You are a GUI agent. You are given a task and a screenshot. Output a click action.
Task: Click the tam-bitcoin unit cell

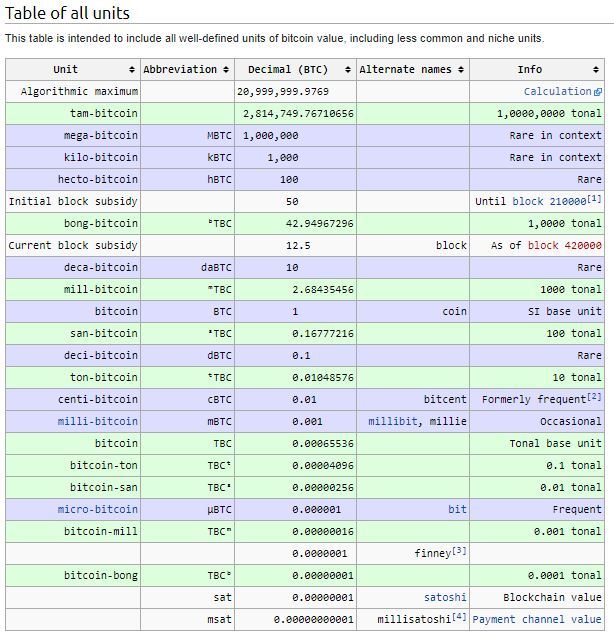(x=73, y=113)
